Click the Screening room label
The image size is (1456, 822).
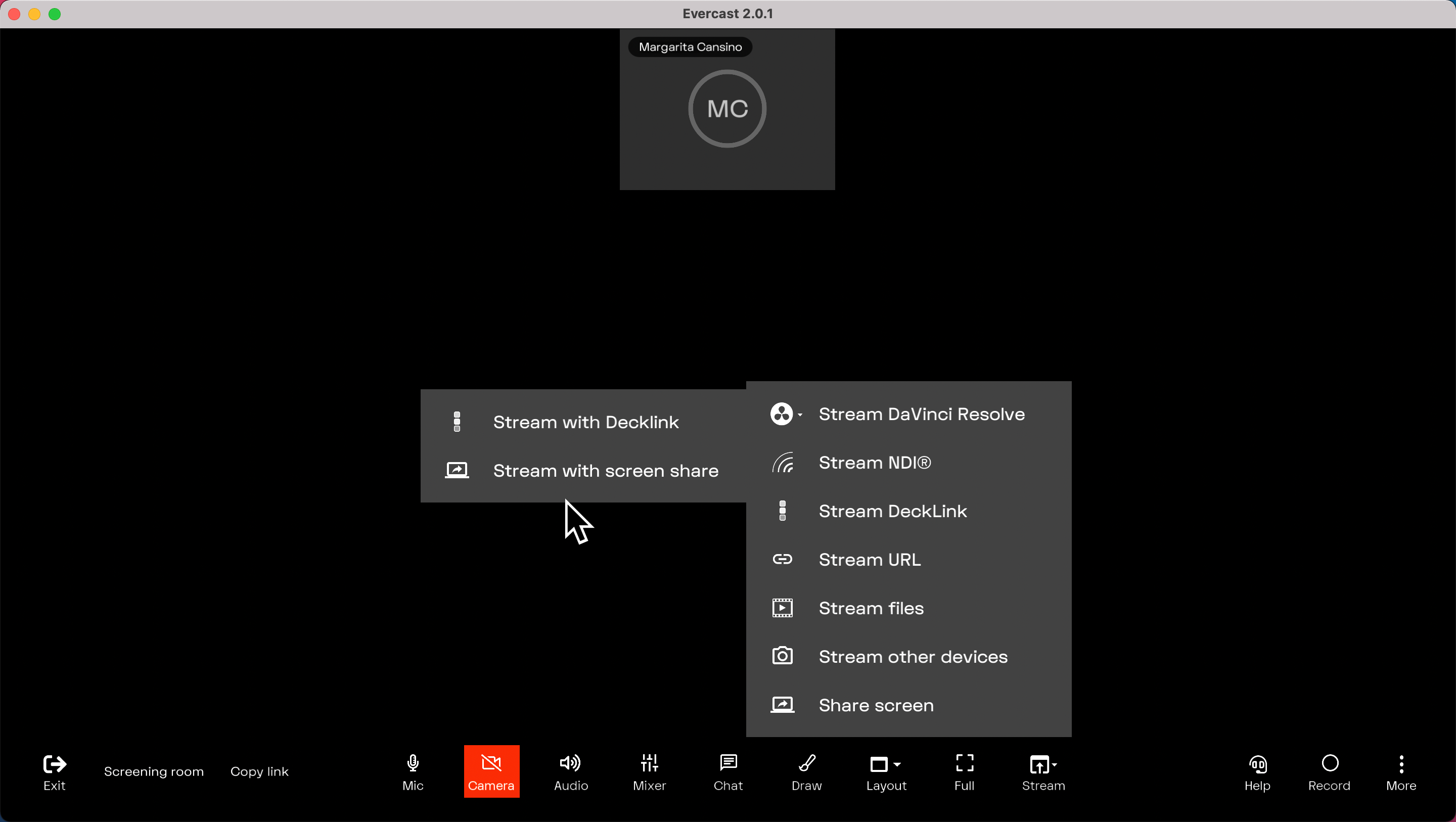[x=154, y=771]
